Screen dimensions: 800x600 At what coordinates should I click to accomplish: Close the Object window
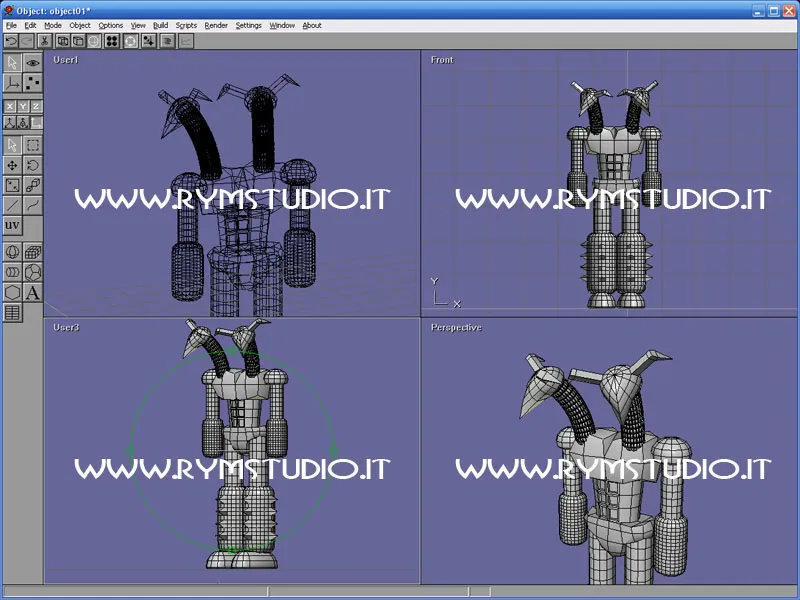[789, 10]
